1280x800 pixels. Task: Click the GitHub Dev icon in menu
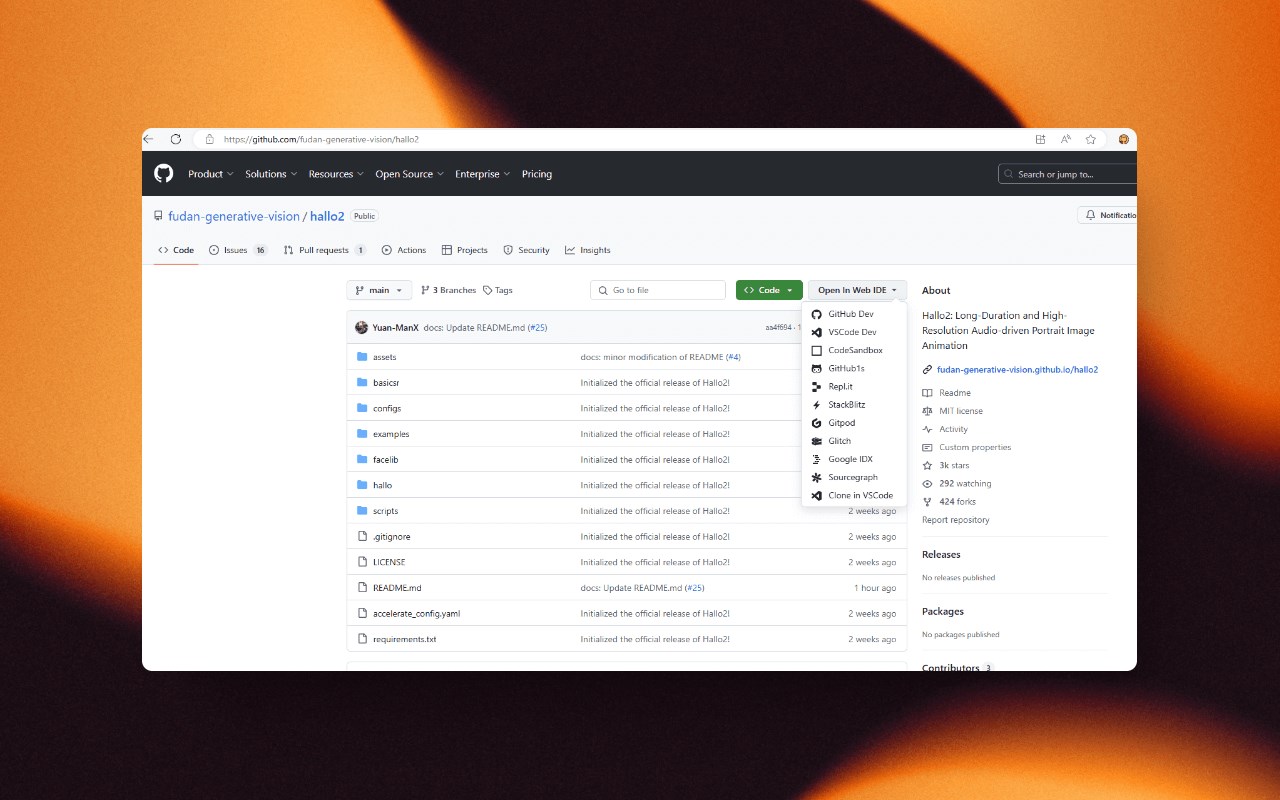click(x=817, y=314)
